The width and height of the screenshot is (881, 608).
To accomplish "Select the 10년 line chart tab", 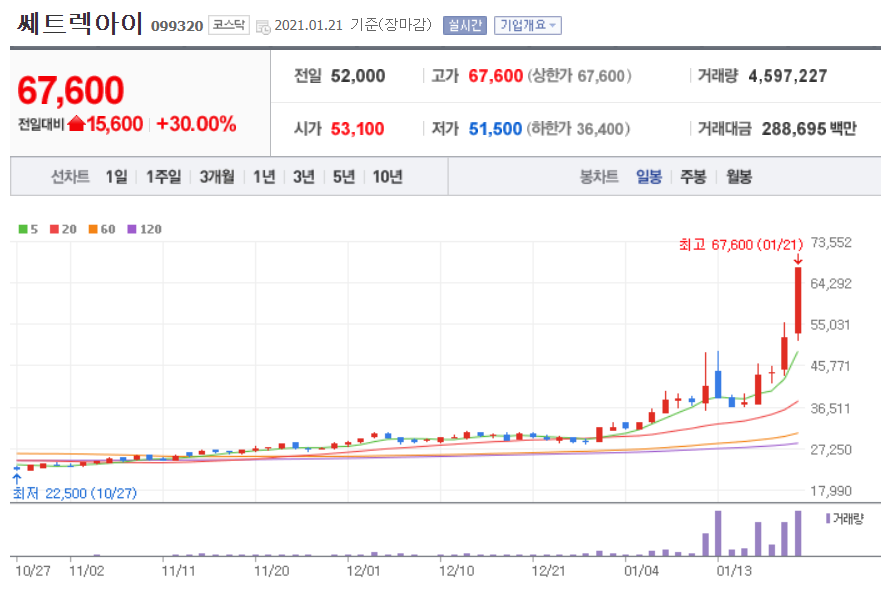I will [387, 177].
